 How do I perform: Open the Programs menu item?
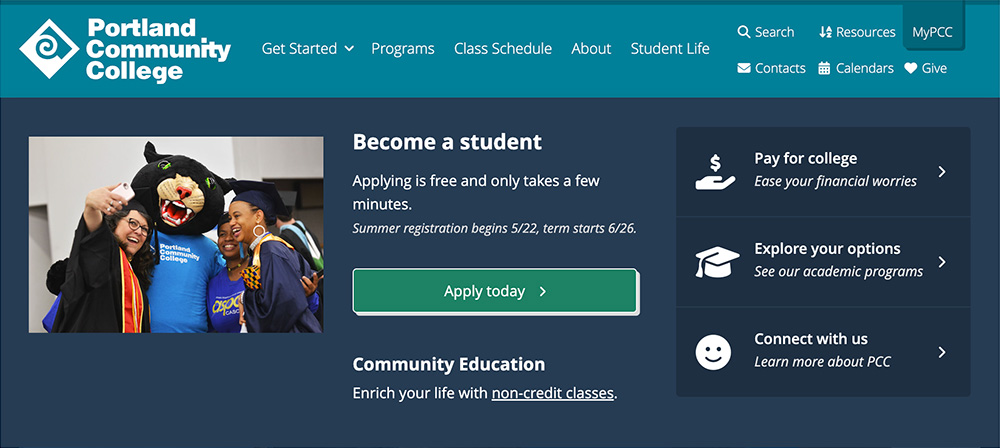click(x=402, y=48)
